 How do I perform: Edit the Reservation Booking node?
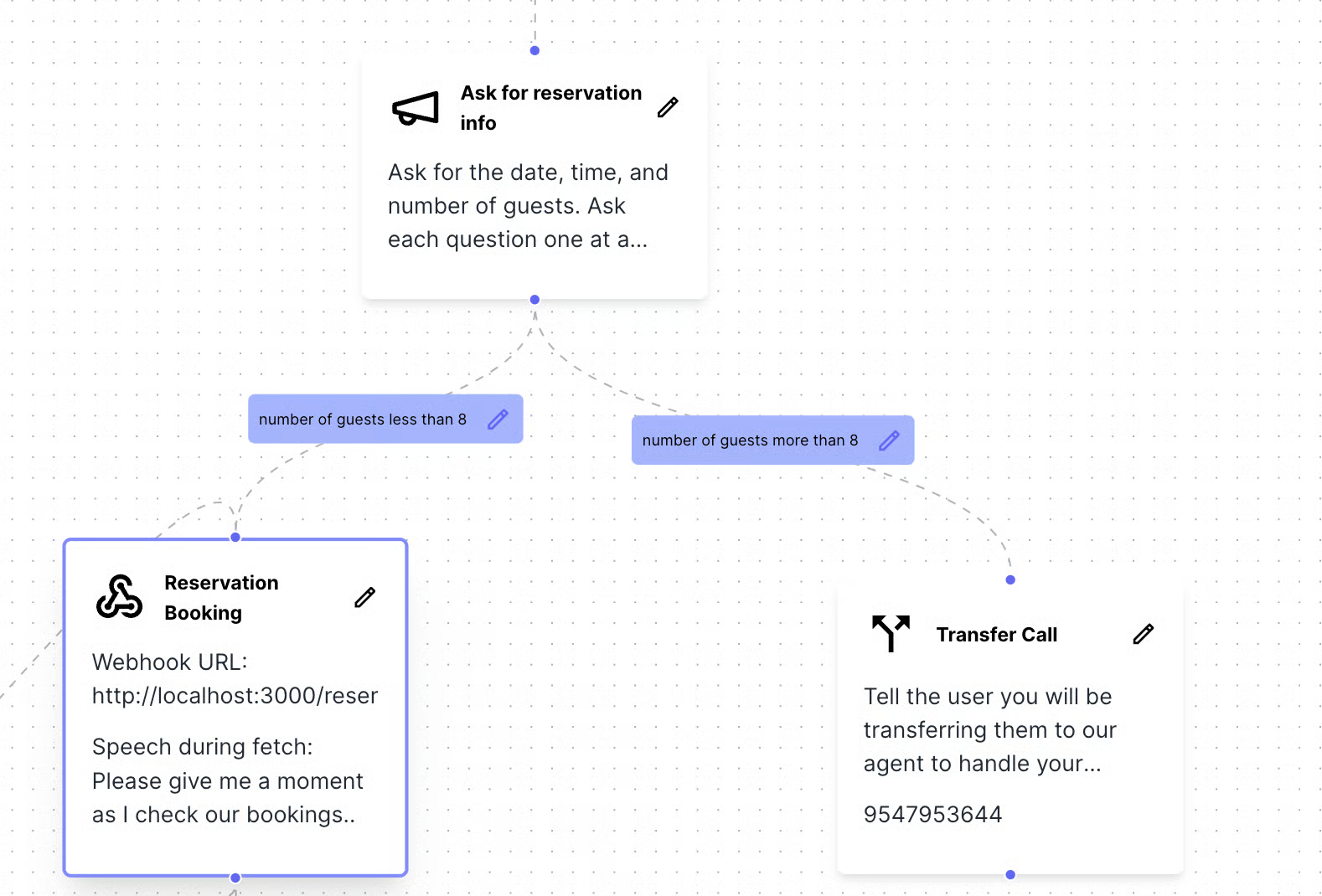tap(364, 597)
